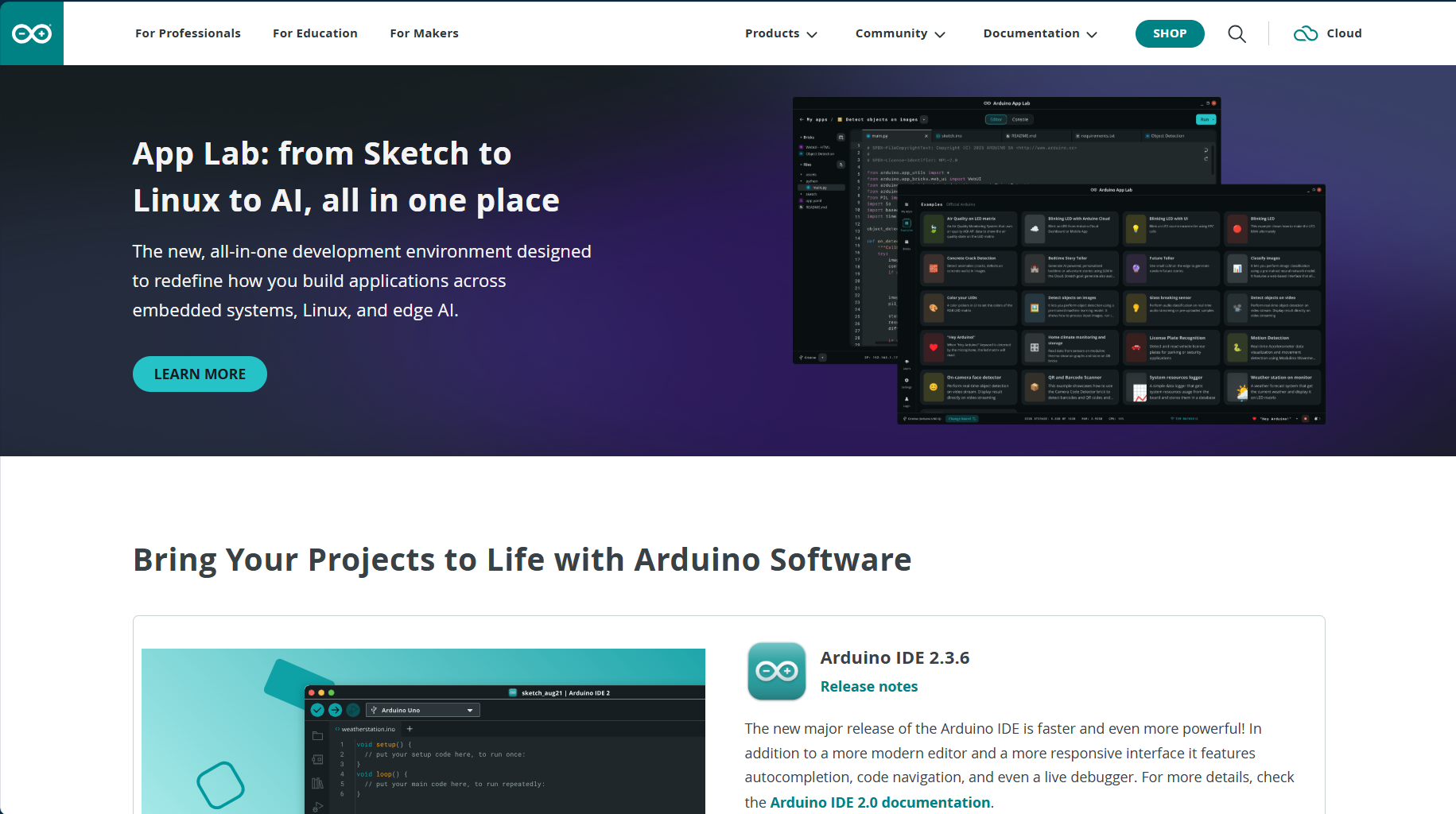Click the teal SHOP button
The width and height of the screenshot is (1456, 814).
[x=1170, y=33]
